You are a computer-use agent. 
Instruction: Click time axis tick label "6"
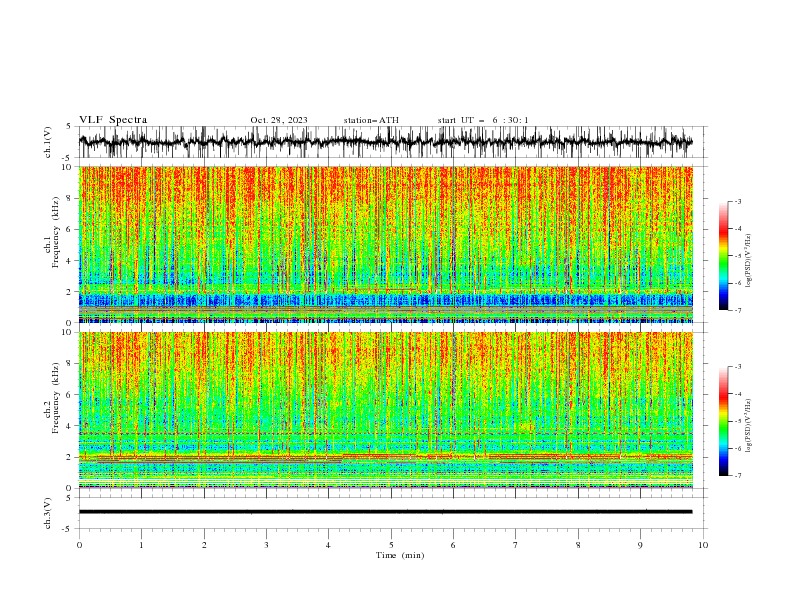453,545
